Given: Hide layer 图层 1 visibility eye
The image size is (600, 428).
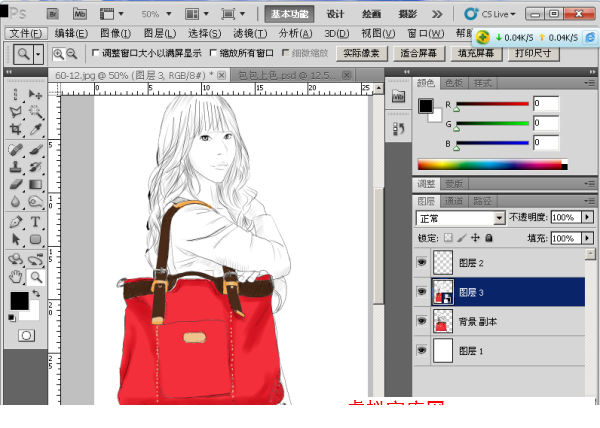Looking at the screenshot, I should point(422,350).
